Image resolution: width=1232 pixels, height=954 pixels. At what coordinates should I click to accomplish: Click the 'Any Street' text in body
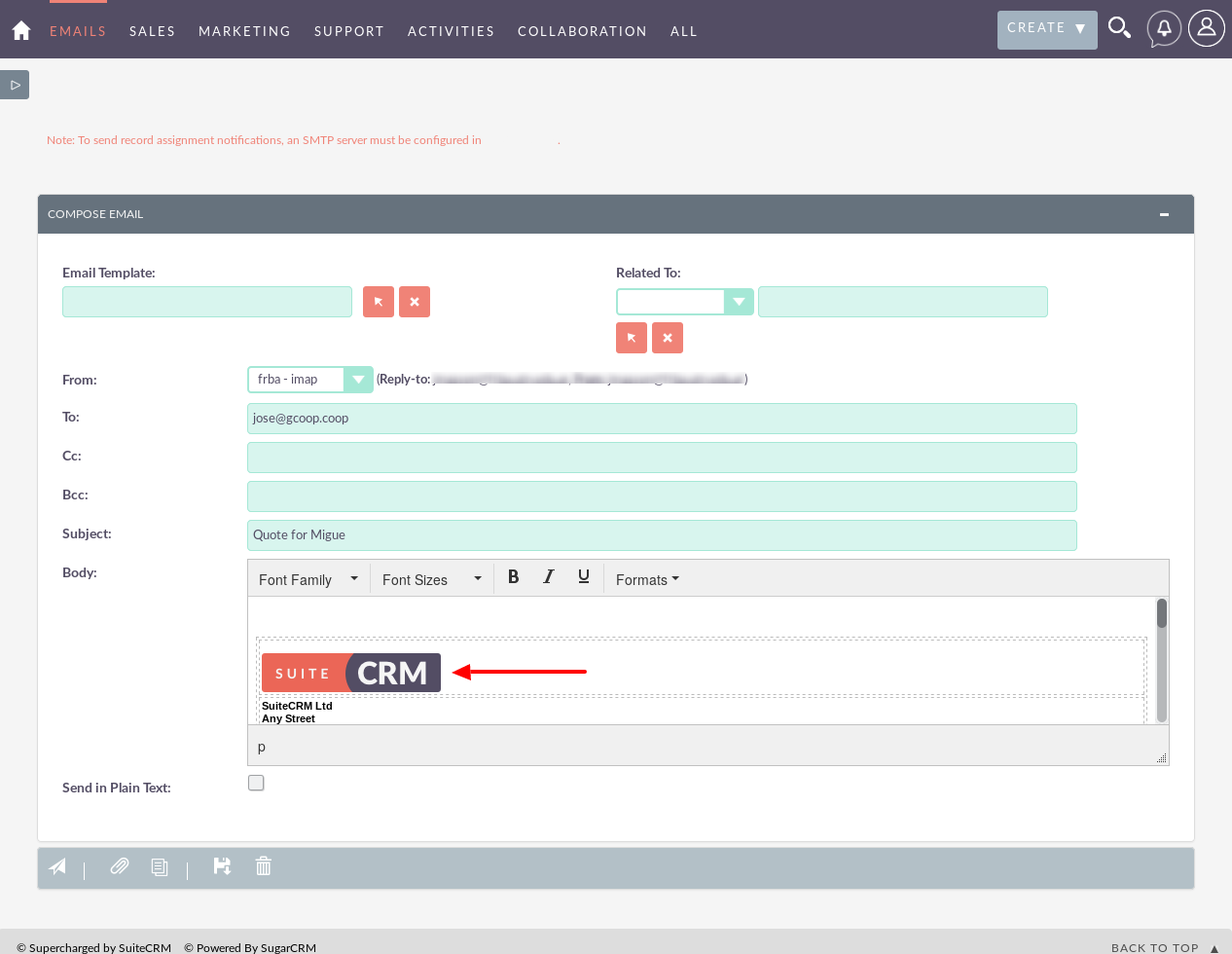[x=288, y=718]
